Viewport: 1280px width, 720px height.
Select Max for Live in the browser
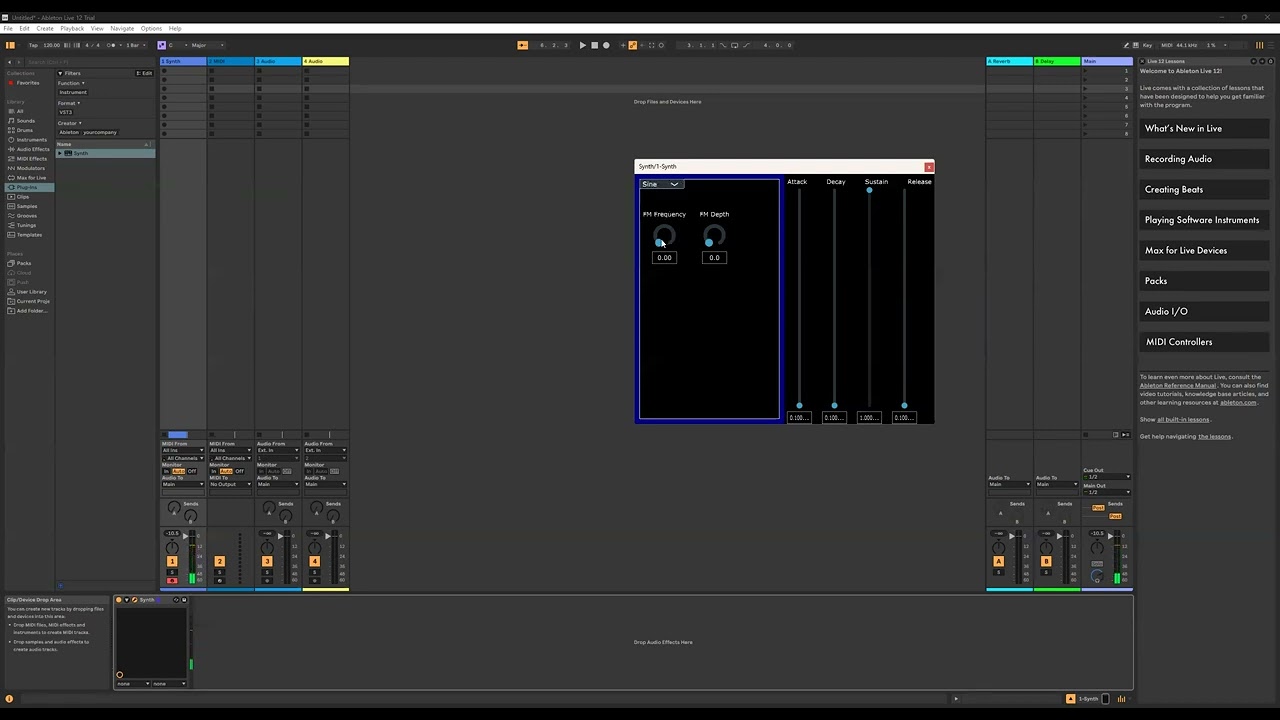30,178
